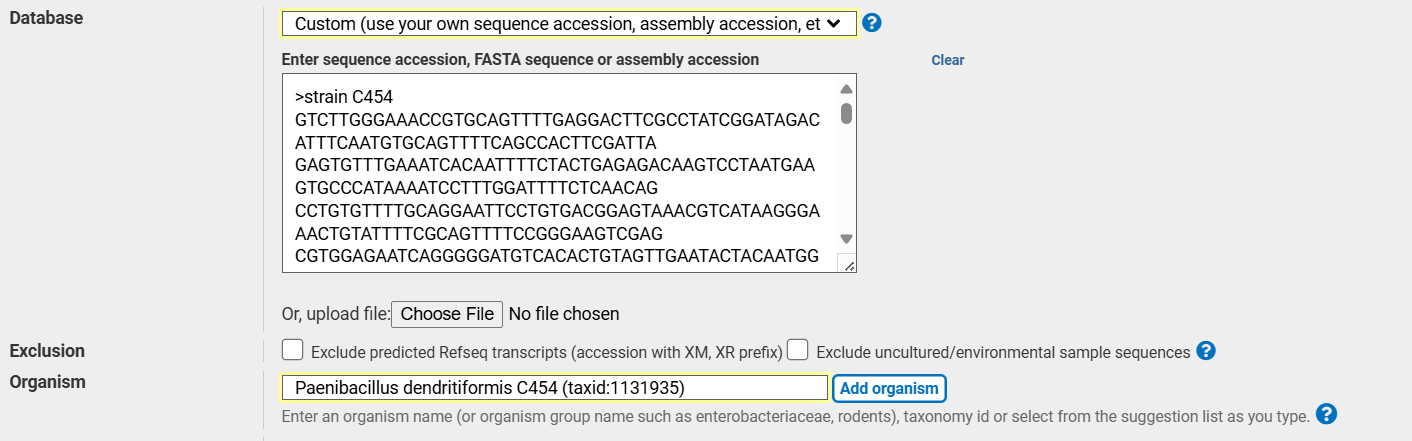1412x441 pixels.
Task: Click Choose File to upload sequence
Action: pos(446,314)
